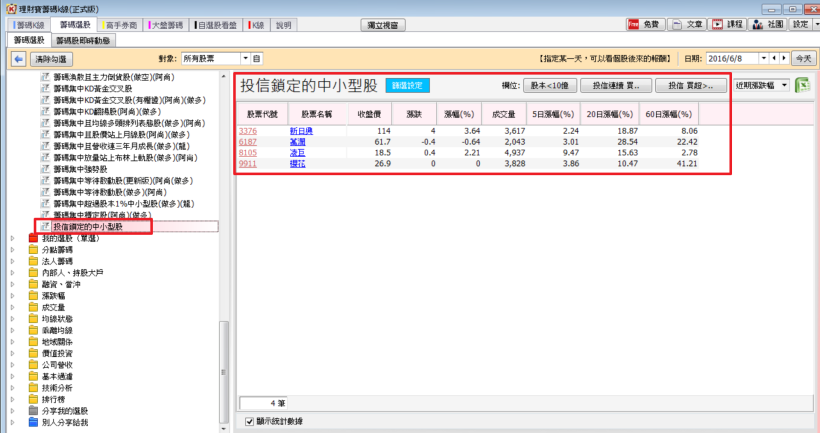Go to previous date with the left stepper arrow

click(x=775, y=59)
